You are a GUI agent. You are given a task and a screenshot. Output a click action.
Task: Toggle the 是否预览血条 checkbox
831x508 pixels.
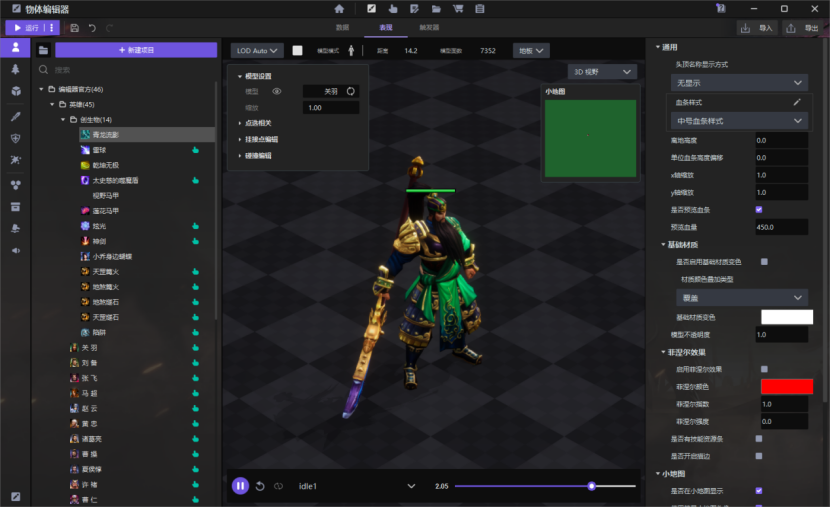tap(759, 210)
